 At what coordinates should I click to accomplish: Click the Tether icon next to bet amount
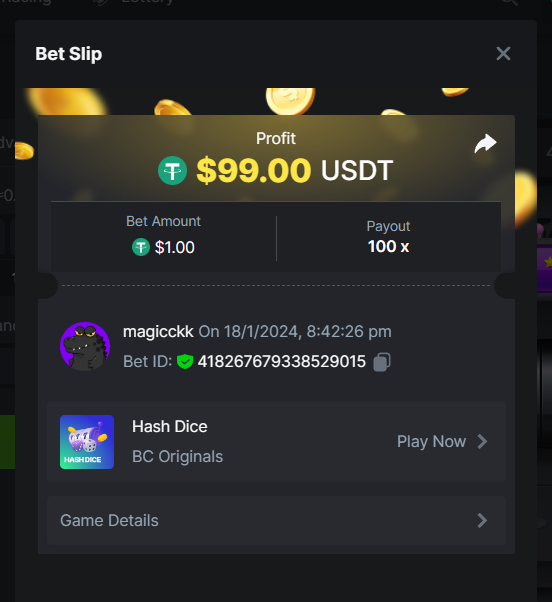point(141,247)
